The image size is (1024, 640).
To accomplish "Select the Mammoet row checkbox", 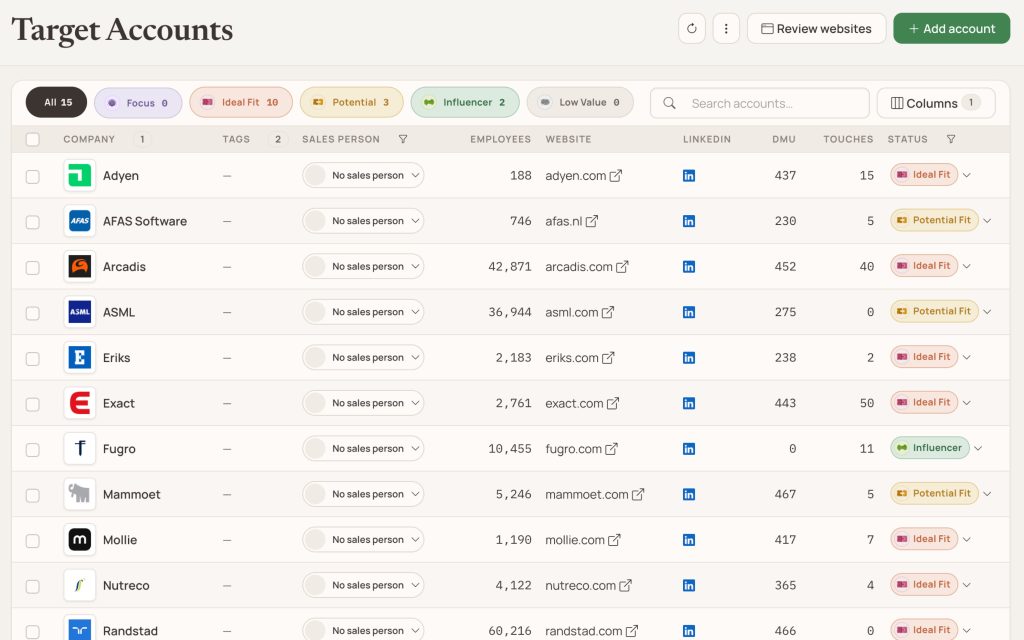I will tap(33, 496).
